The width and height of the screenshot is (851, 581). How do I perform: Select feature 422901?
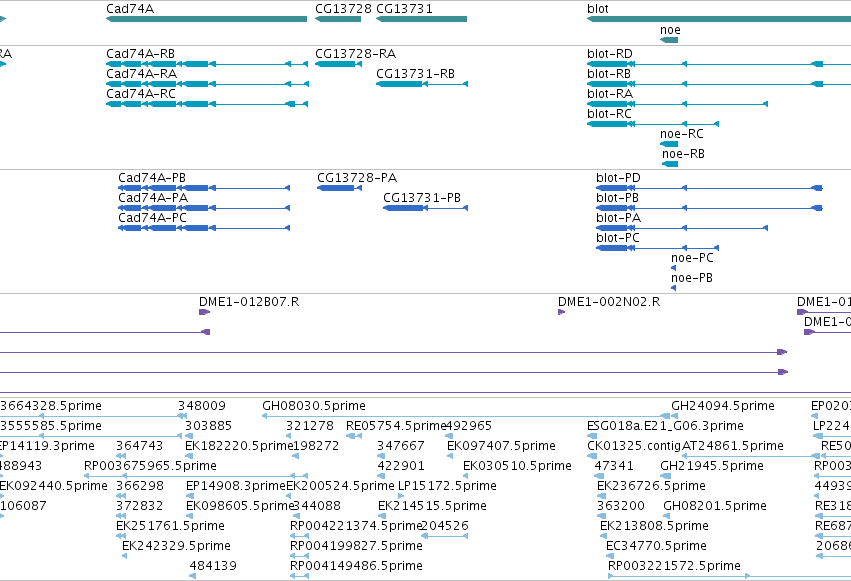401,466
